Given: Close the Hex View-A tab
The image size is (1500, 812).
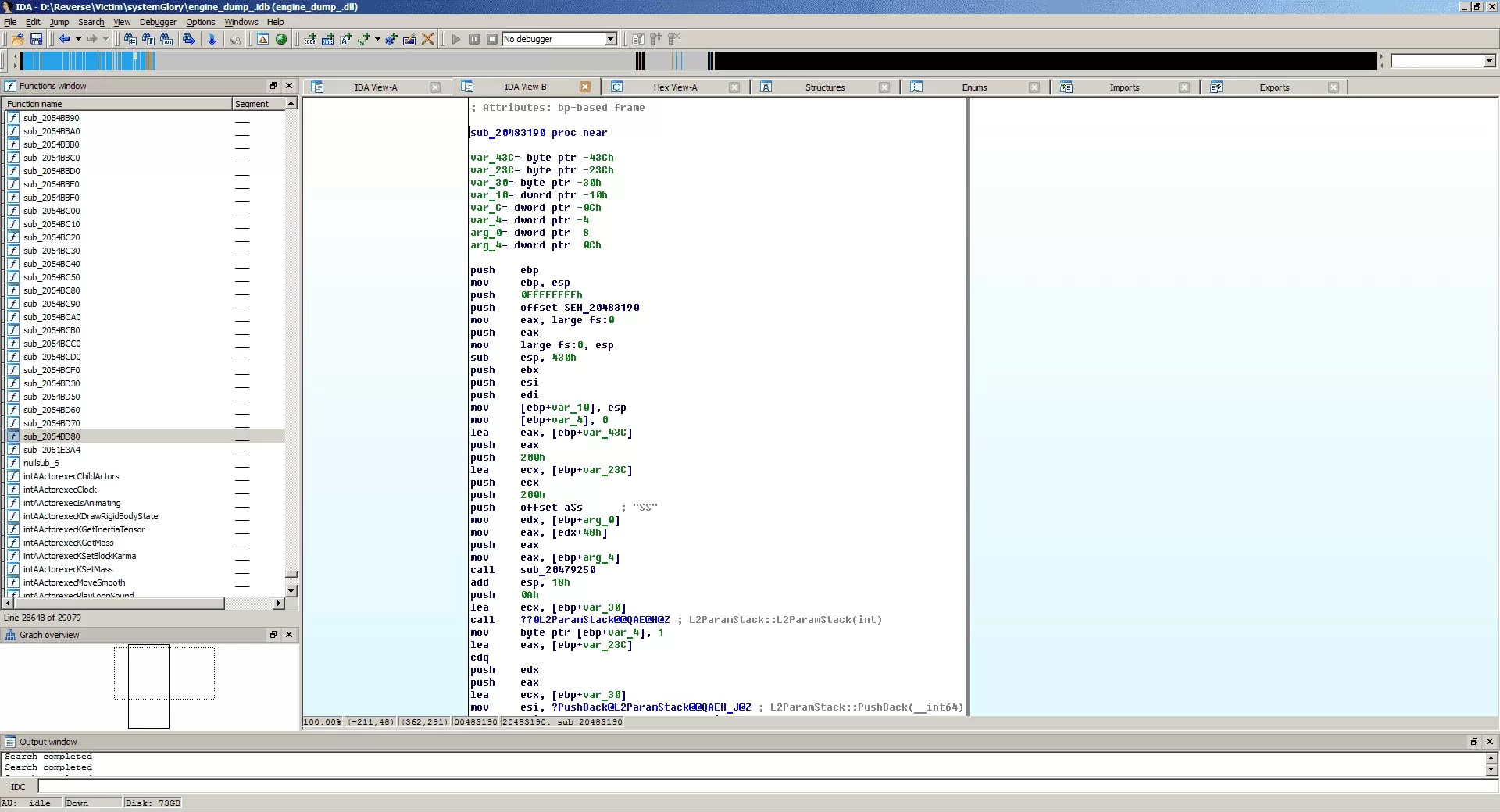Looking at the screenshot, I should coord(734,87).
